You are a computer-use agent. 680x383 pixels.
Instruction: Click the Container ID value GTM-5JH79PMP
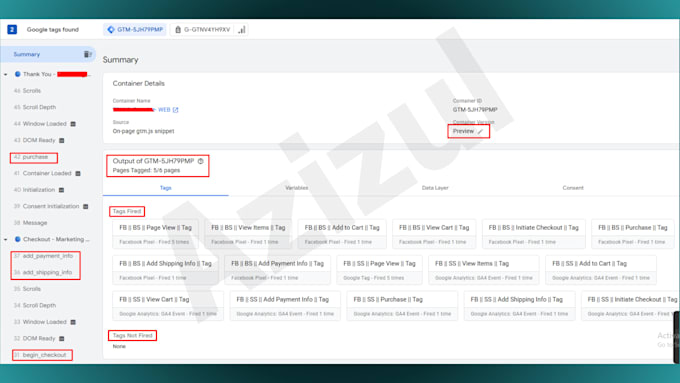point(475,110)
